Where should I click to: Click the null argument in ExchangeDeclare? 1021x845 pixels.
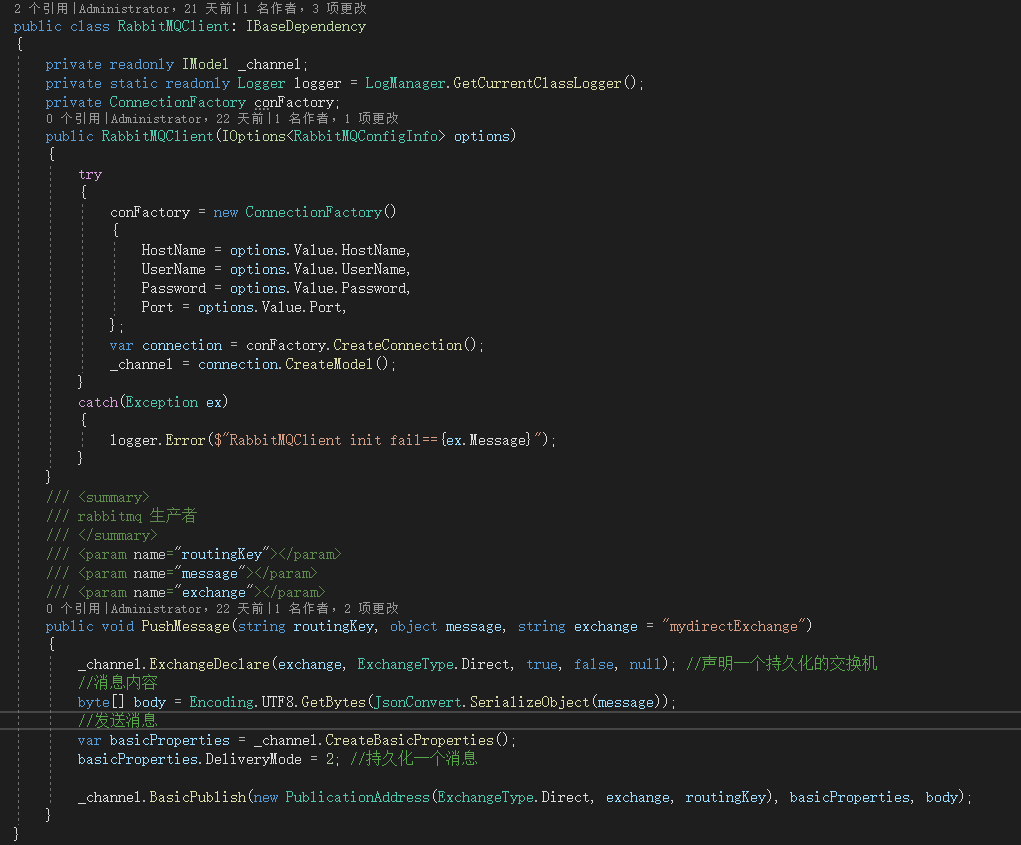pos(645,664)
